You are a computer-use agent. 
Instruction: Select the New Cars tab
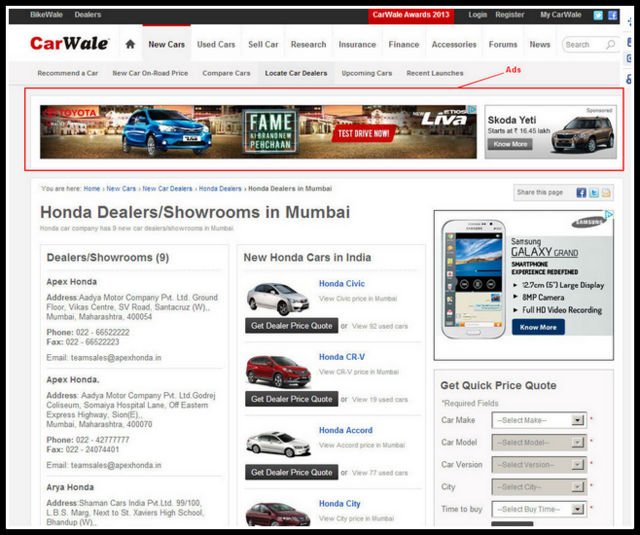[x=167, y=44]
